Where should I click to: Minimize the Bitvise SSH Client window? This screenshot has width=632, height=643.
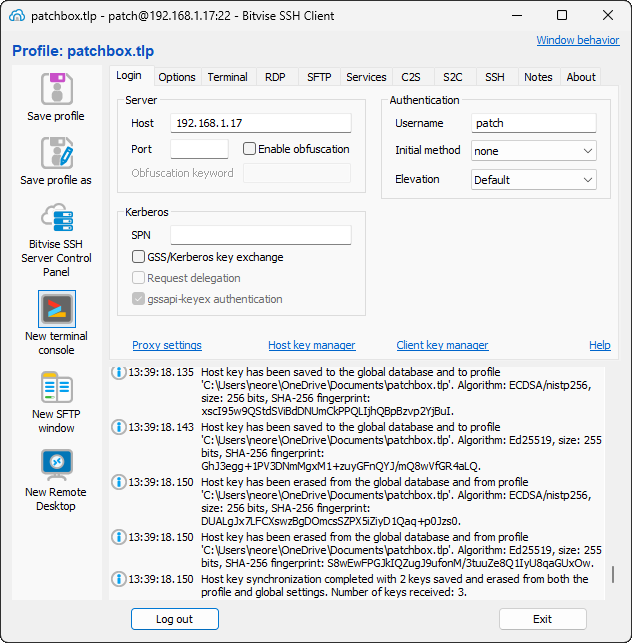point(517,16)
